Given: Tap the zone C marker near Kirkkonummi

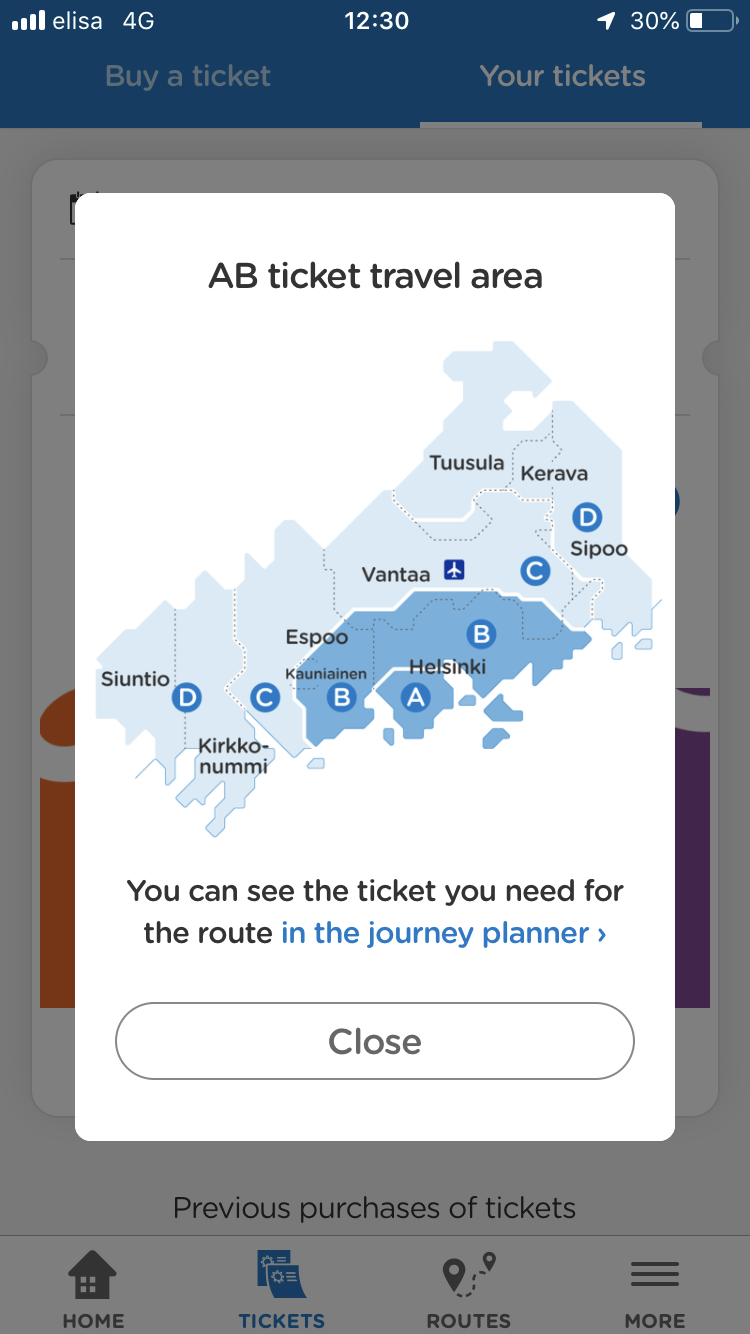Looking at the screenshot, I should pyautogui.click(x=264, y=697).
